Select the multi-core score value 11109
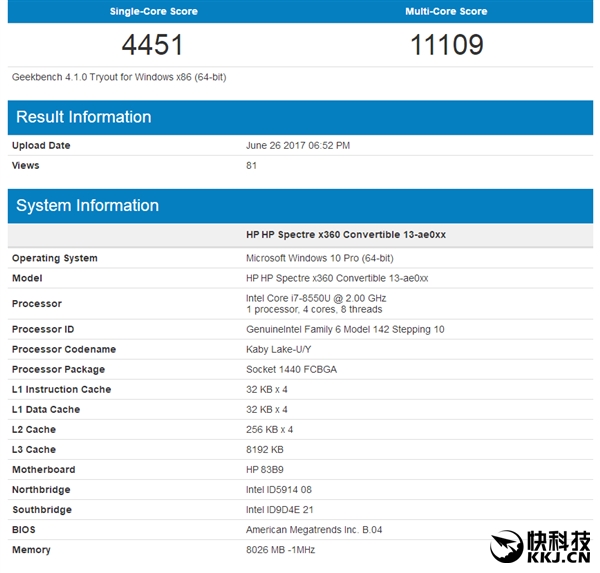 click(x=447, y=45)
